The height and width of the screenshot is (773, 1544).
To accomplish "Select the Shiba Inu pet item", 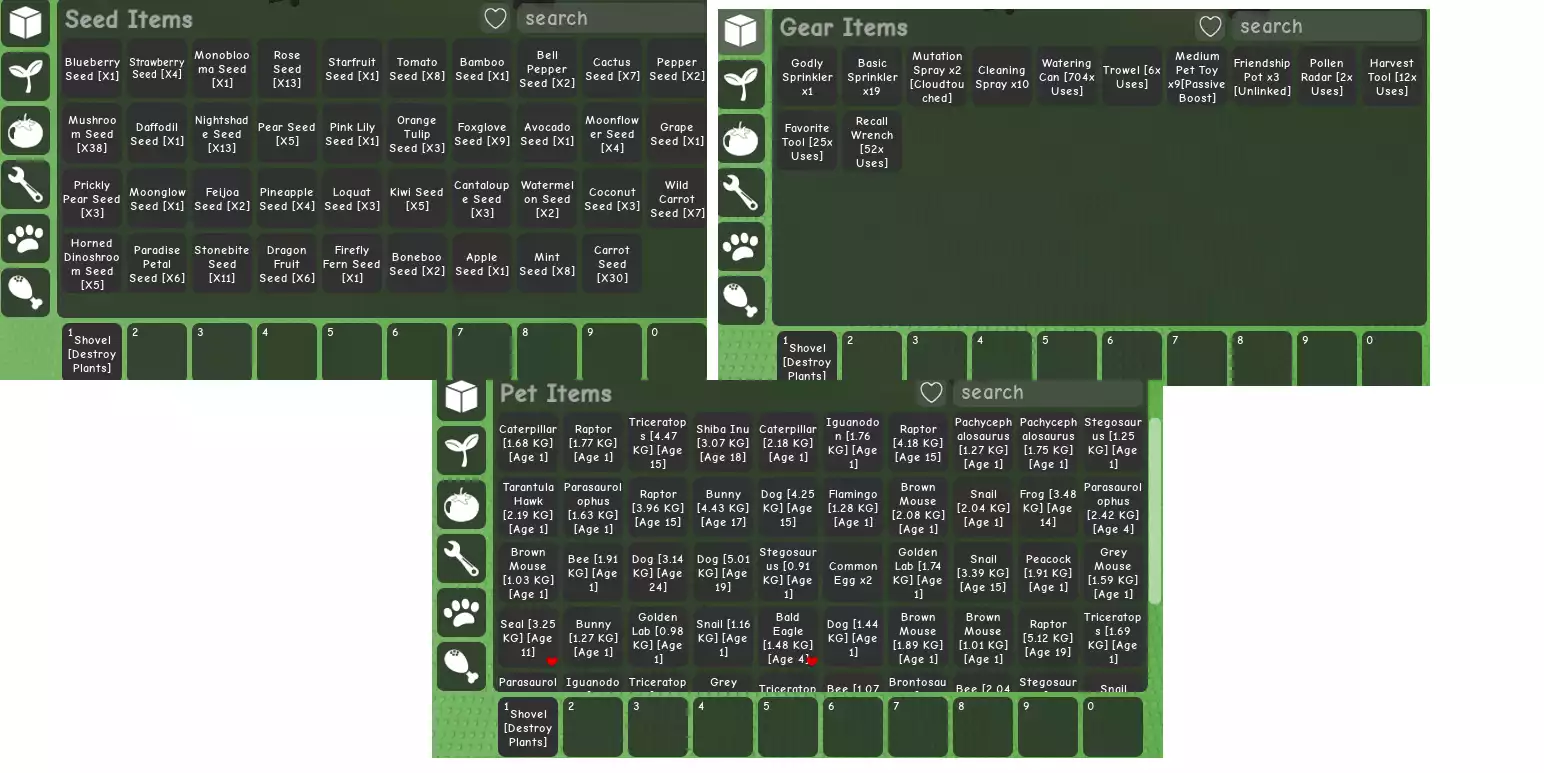I will [x=723, y=443].
